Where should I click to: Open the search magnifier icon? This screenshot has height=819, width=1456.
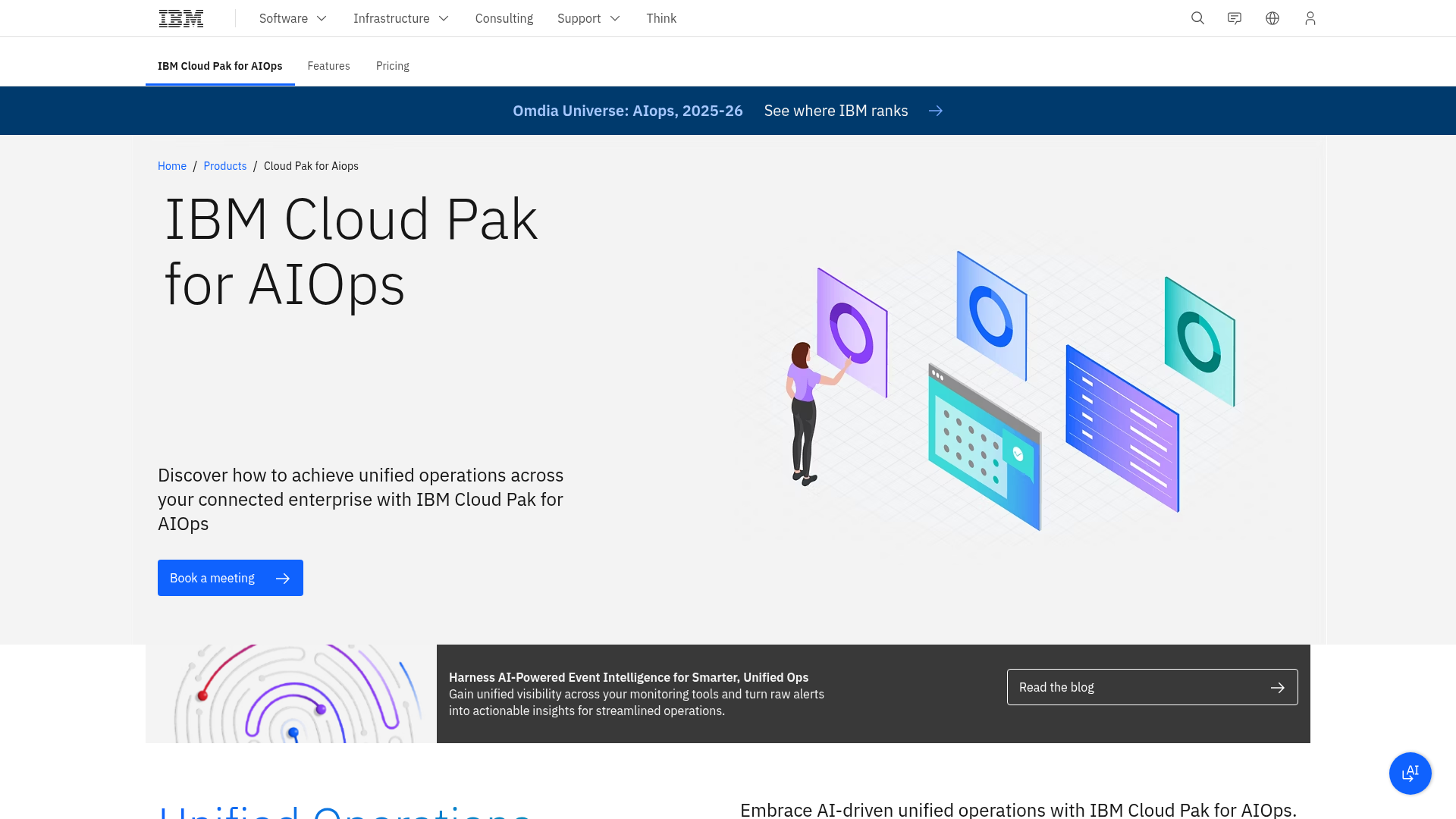1197,18
